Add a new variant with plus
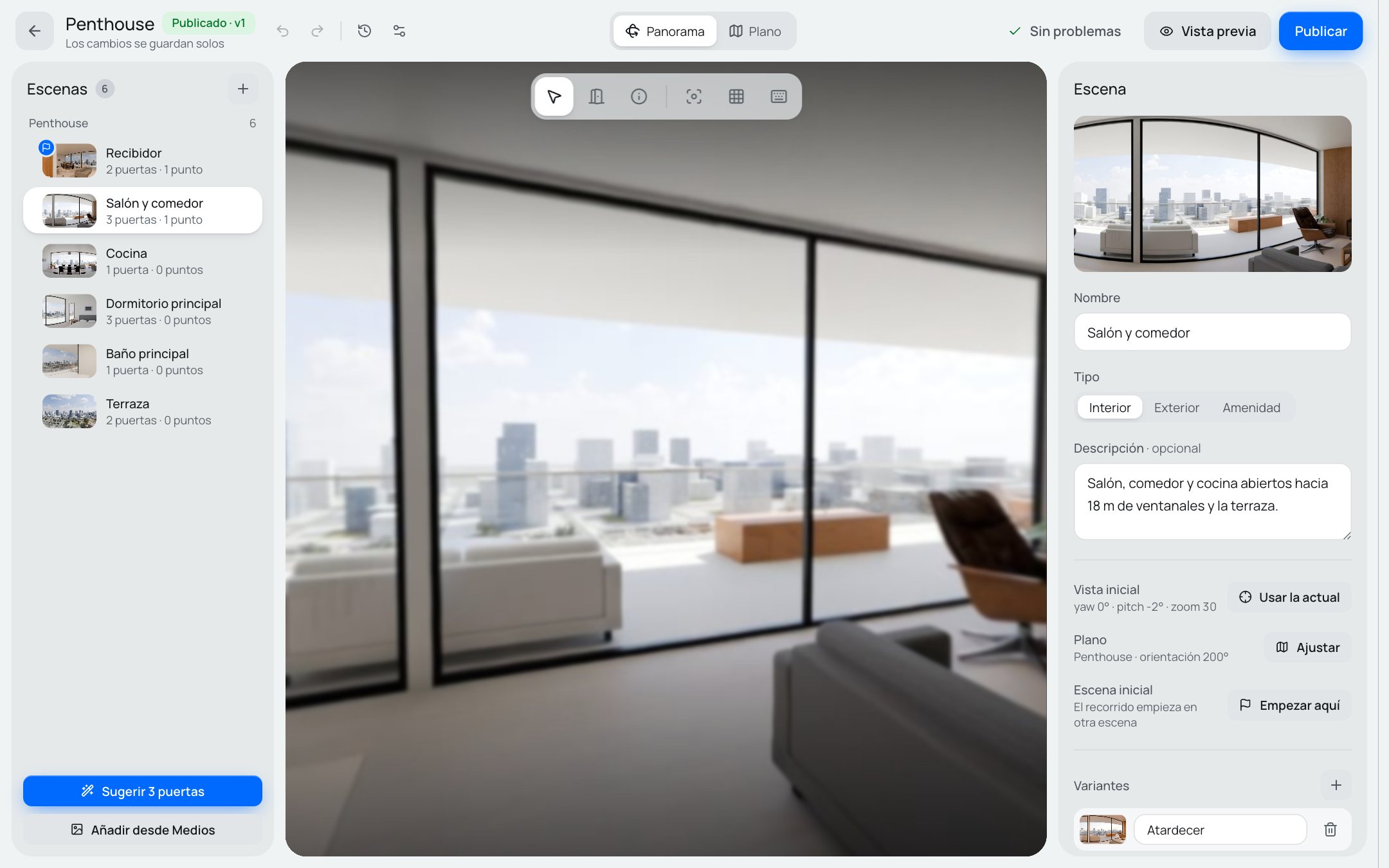1389x868 pixels. pyautogui.click(x=1336, y=785)
